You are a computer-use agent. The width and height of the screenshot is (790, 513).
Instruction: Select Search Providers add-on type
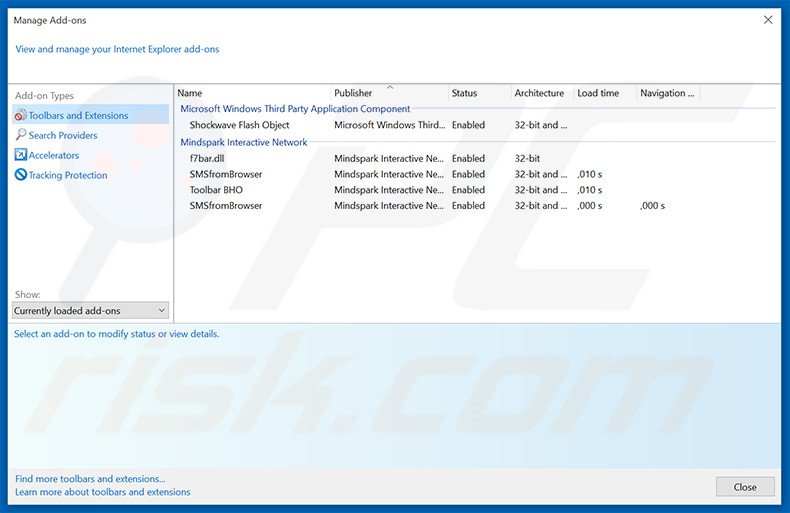pos(63,135)
